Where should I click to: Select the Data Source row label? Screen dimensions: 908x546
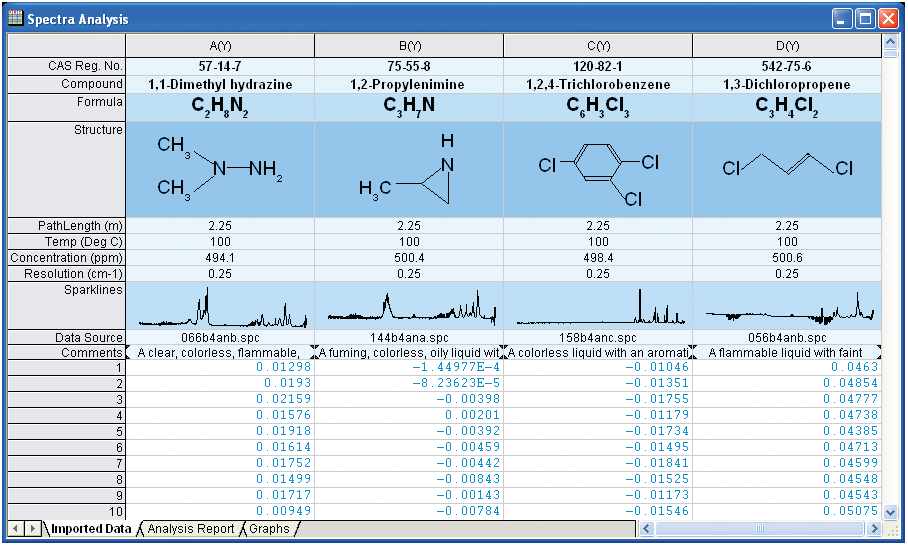coord(67,338)
